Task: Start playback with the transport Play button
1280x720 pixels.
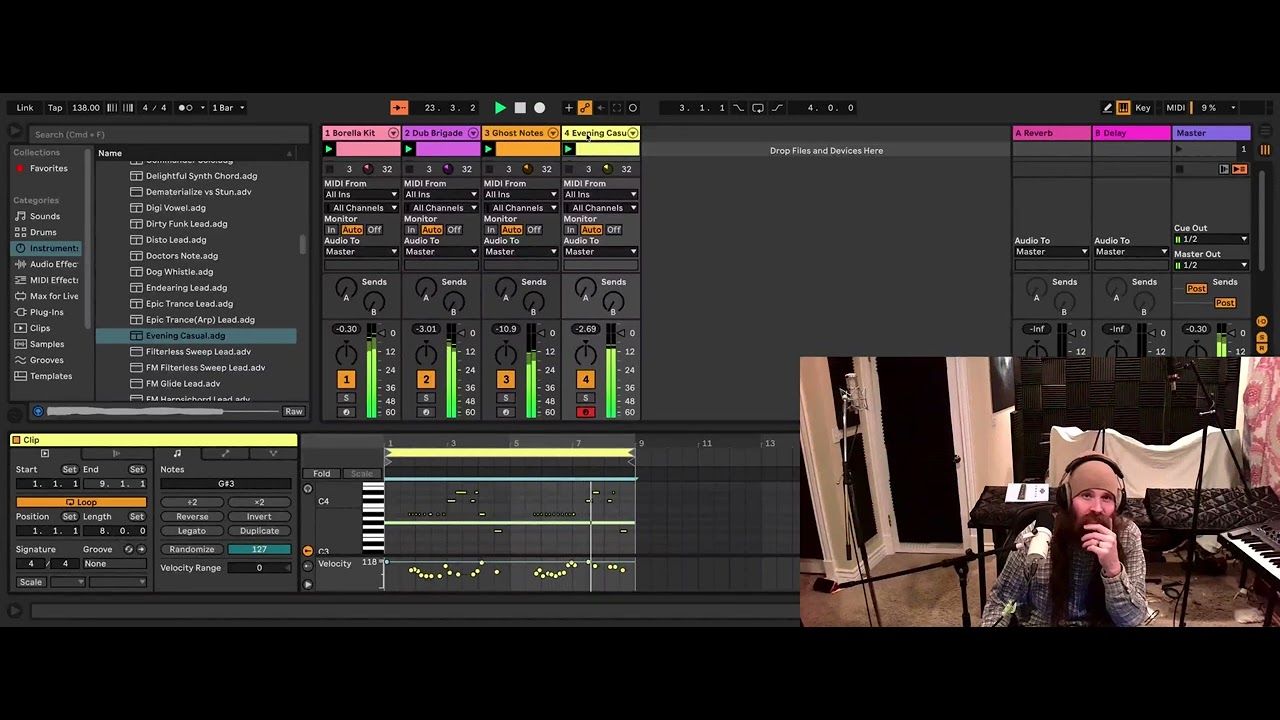Action: pyautogui.click(x=500, y=107)
